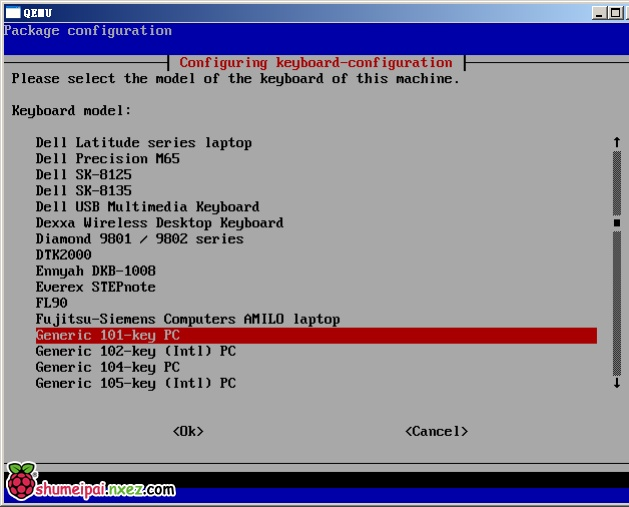Select Dell Precision M65 keyboard model
Screen dimensions: 629x507
108,158
